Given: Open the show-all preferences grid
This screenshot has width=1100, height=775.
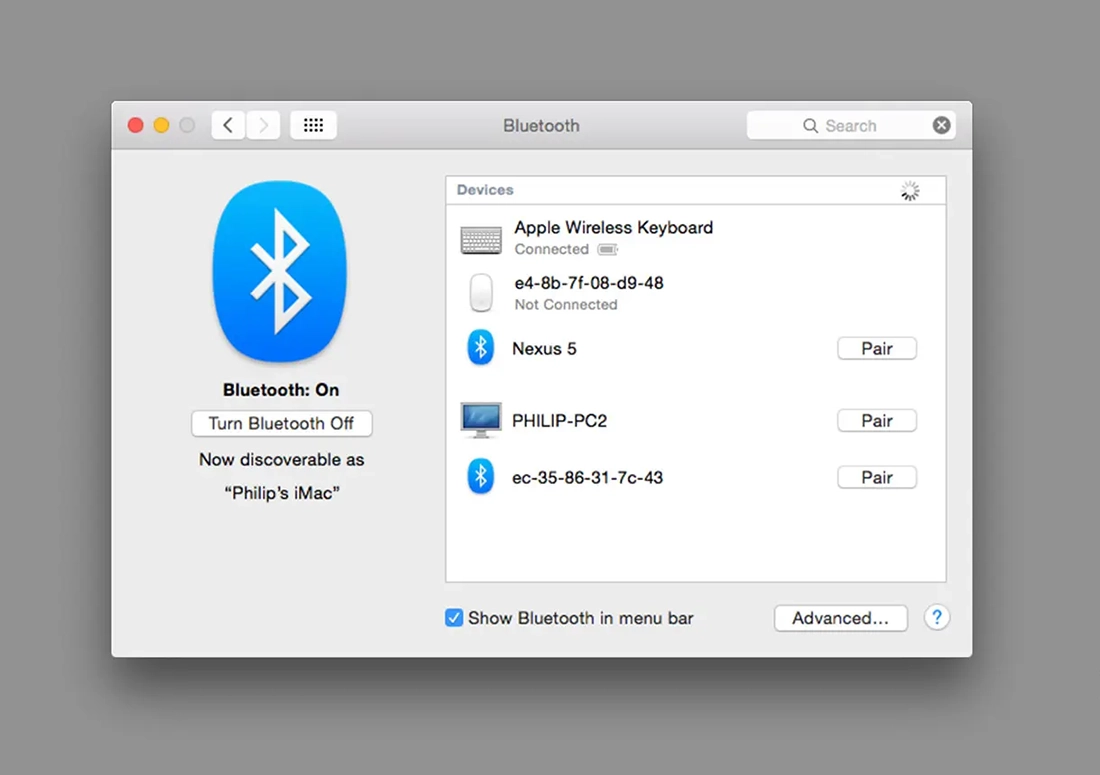Looking at the screenshot, I should [x=313, y=125].
